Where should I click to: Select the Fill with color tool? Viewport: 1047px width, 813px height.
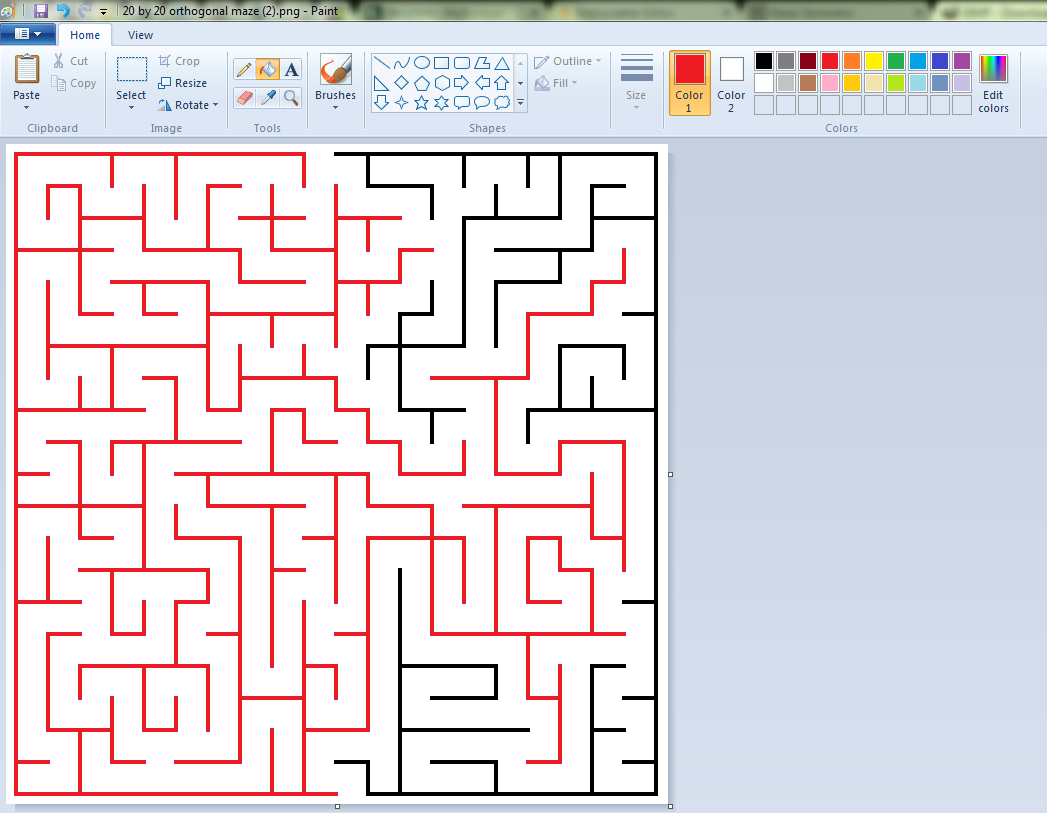coord(268,67)
